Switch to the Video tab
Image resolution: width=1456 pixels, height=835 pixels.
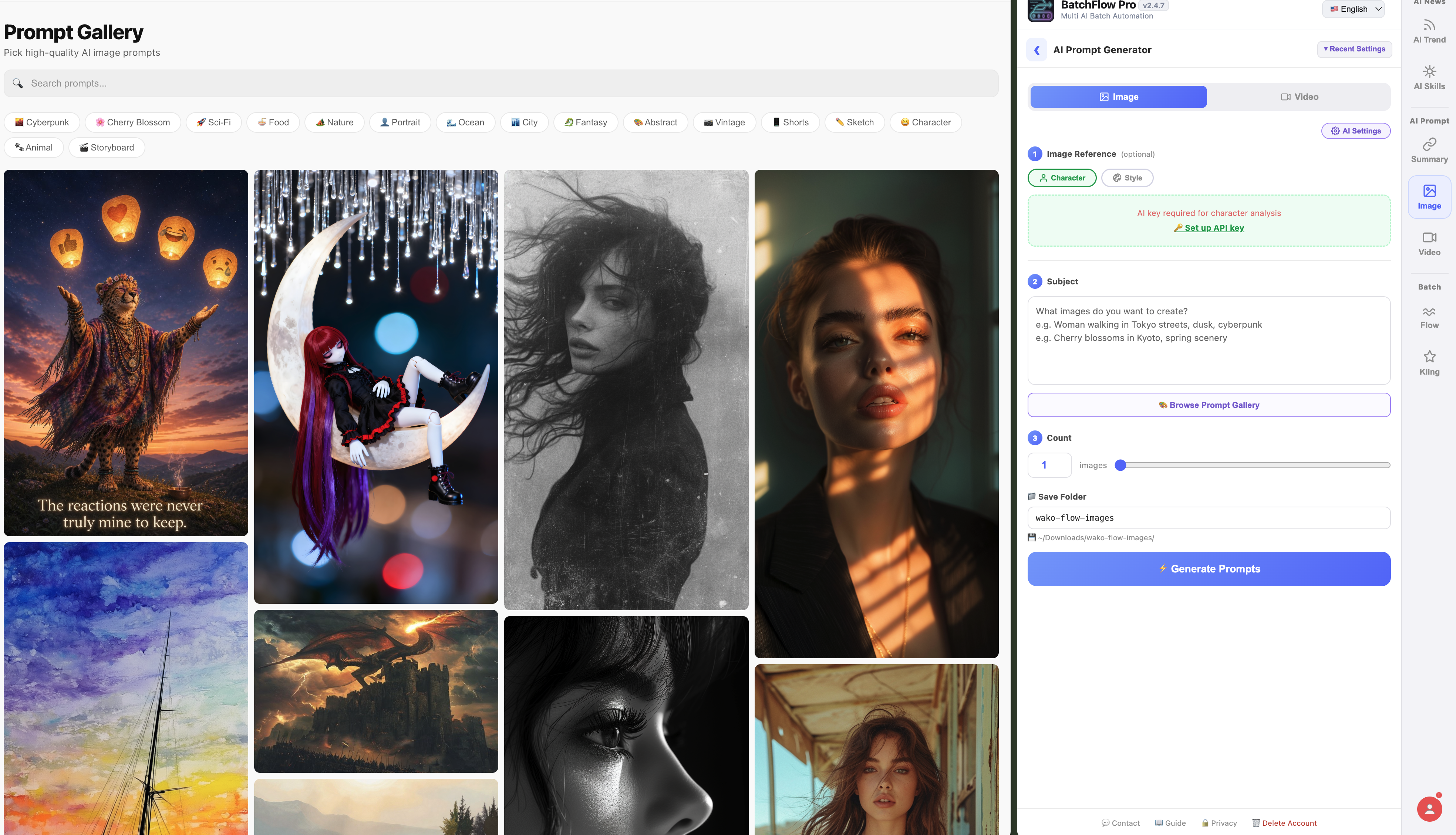point(1299,97)
